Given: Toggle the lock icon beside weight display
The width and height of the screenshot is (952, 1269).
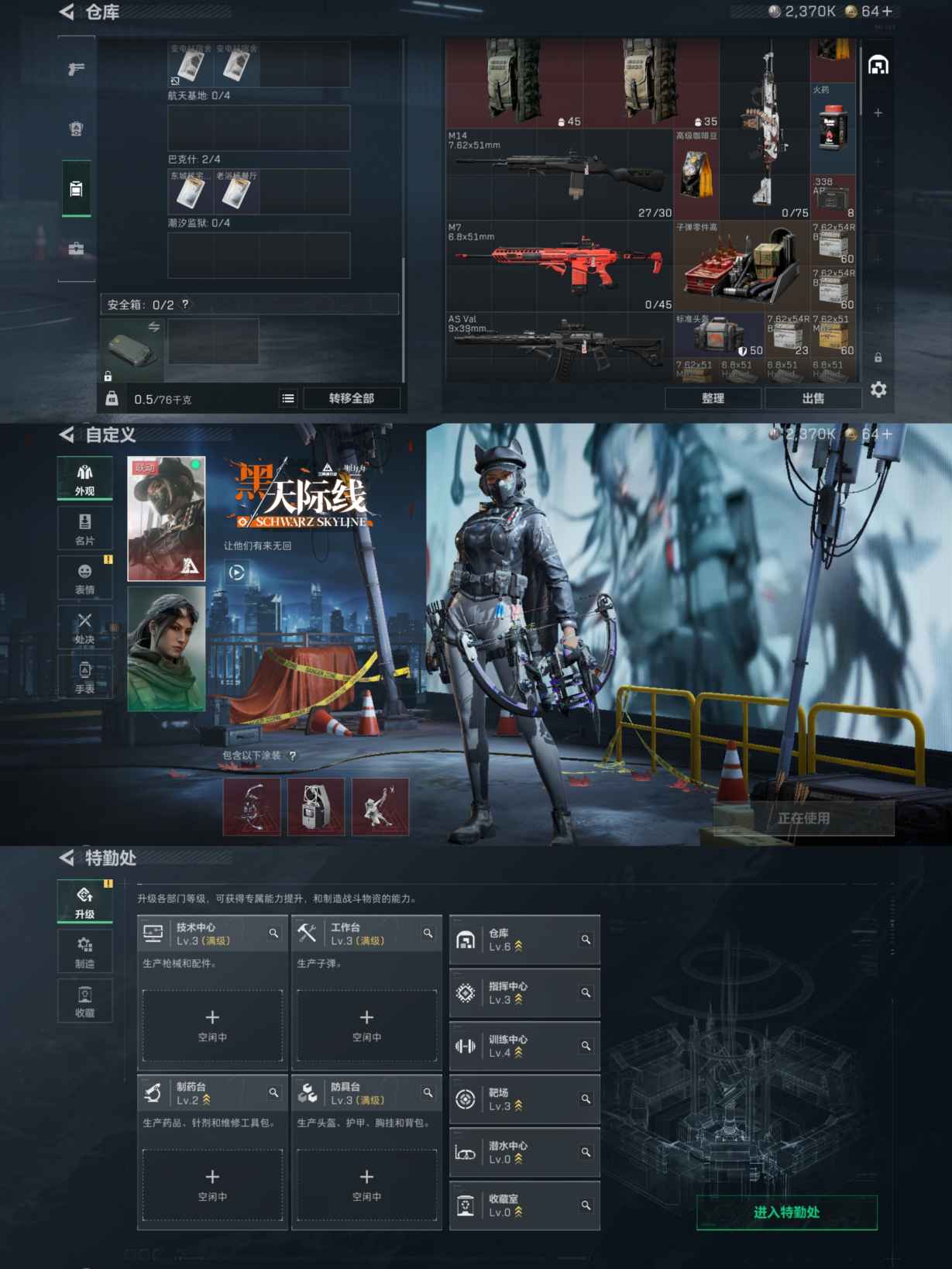Looking at the screenshot, I should point(112,398).
